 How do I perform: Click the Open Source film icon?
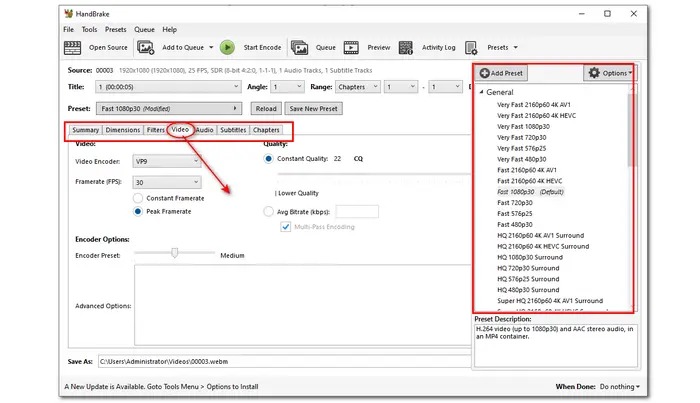point(72,47)
